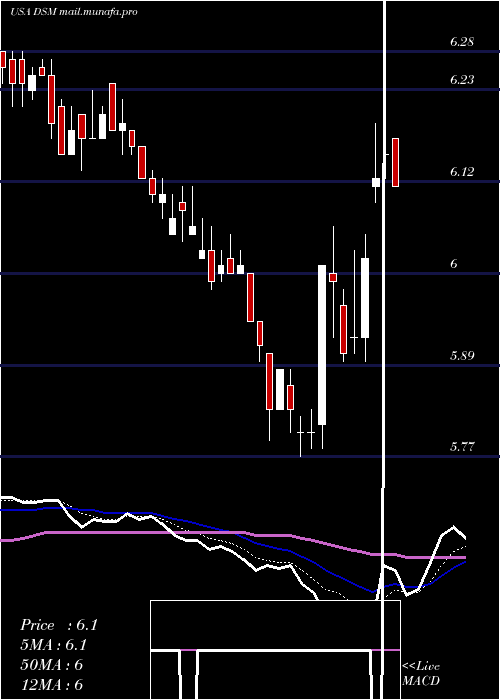Image resolution: width=500 pixels, height=700 pixels.
Task: Click the 'USA DSM mail.munafa.pro' chart title
Action: coord(74,12)
